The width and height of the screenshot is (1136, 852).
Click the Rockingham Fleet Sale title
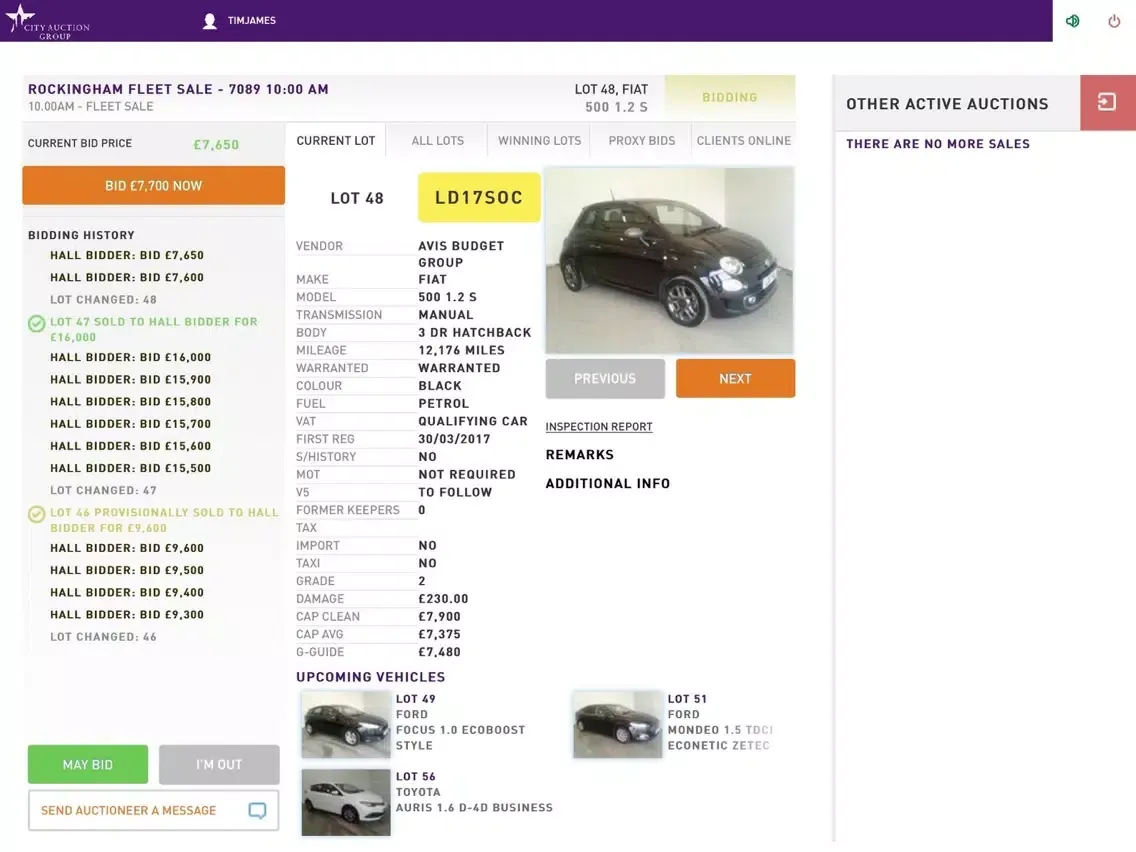pos(178,89)
